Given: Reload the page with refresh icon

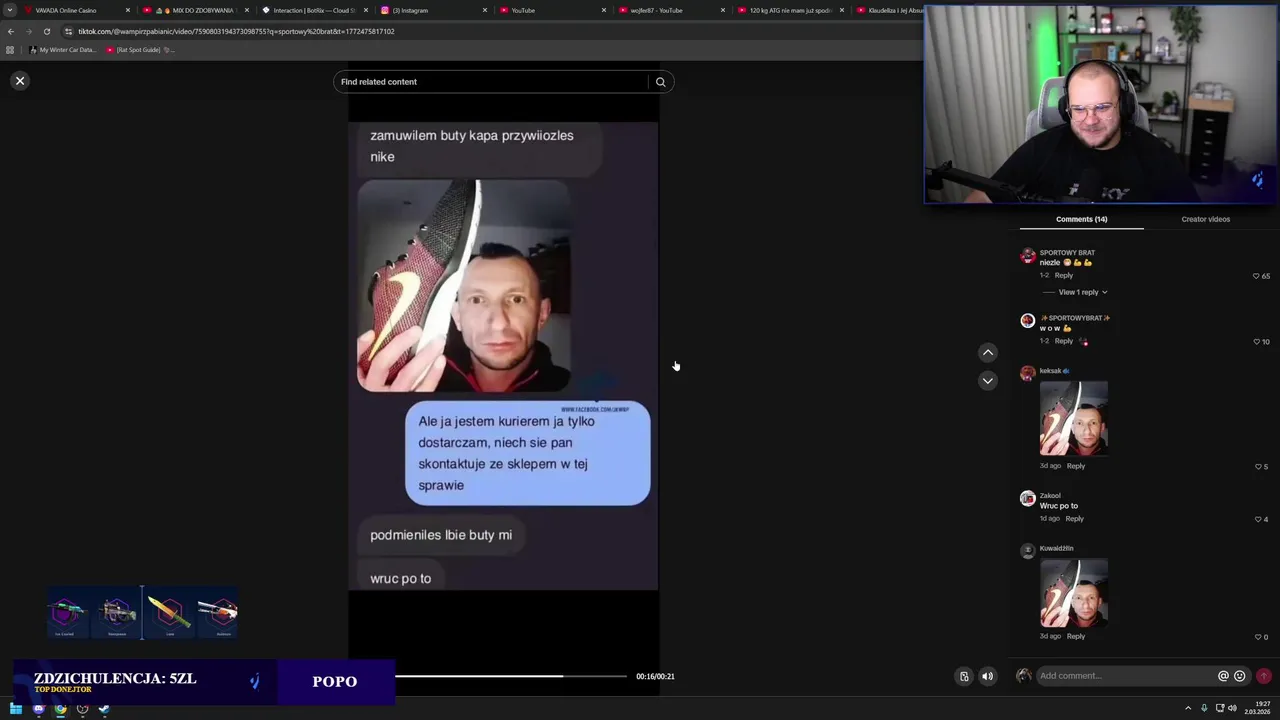Looking at the screenshot, I should click(46, 31).
